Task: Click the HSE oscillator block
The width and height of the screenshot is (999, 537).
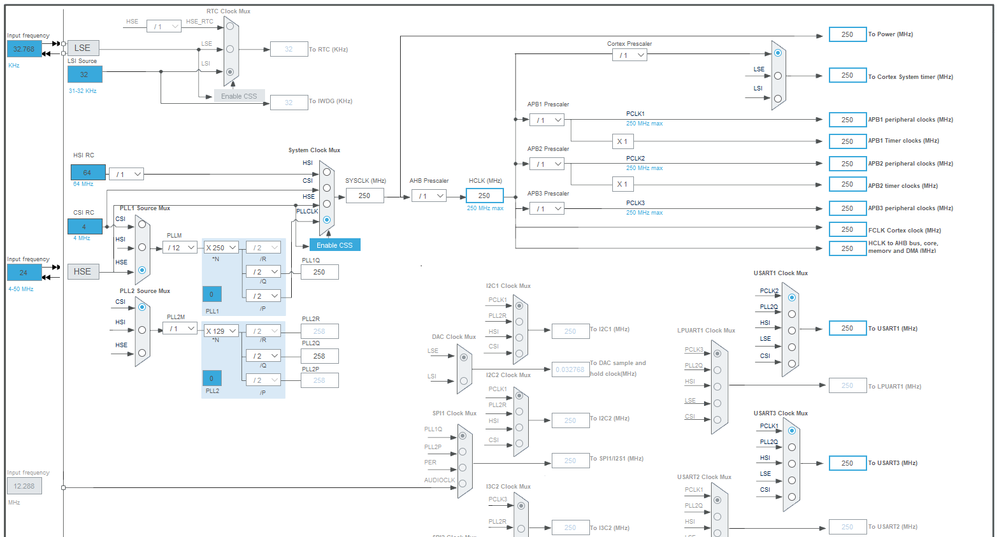Action: pyautogui.click(x=83, y=271)
